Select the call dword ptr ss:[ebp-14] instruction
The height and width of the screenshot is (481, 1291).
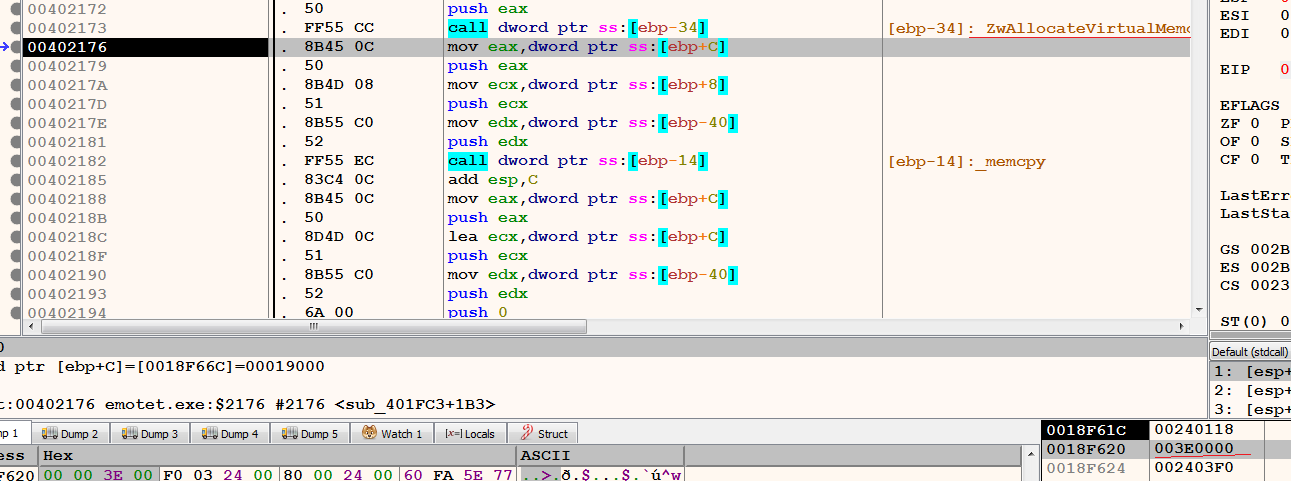point(578,161)
